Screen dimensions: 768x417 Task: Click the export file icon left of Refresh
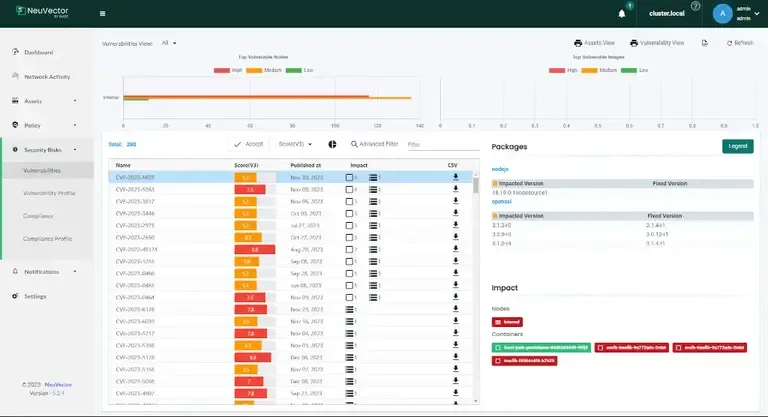point(704,43)
